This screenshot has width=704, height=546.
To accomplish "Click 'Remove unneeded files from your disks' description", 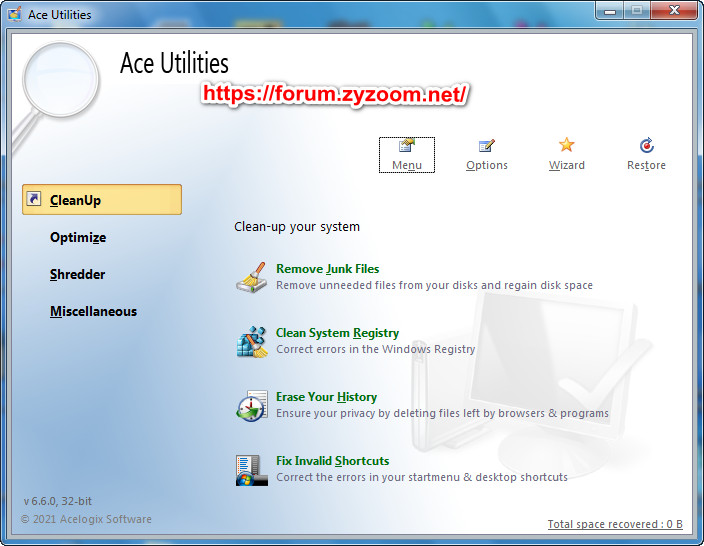I will pos(434,285).
